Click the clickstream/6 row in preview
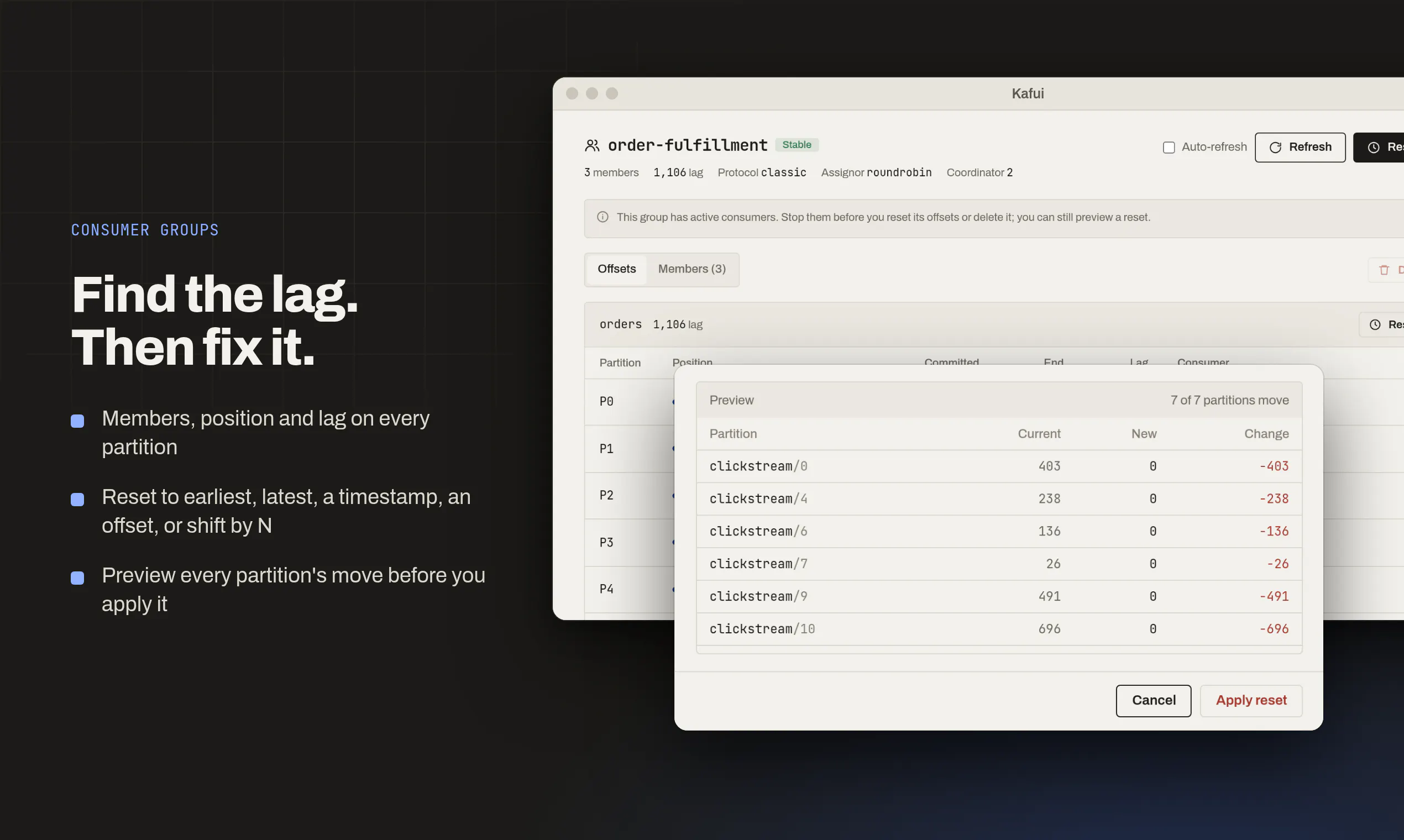The image size is (1404, 840). (x=999, y=532)
